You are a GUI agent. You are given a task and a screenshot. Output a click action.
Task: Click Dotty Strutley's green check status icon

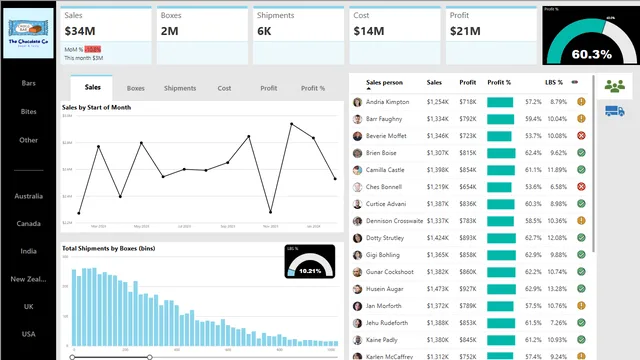[x=581, y=238]
